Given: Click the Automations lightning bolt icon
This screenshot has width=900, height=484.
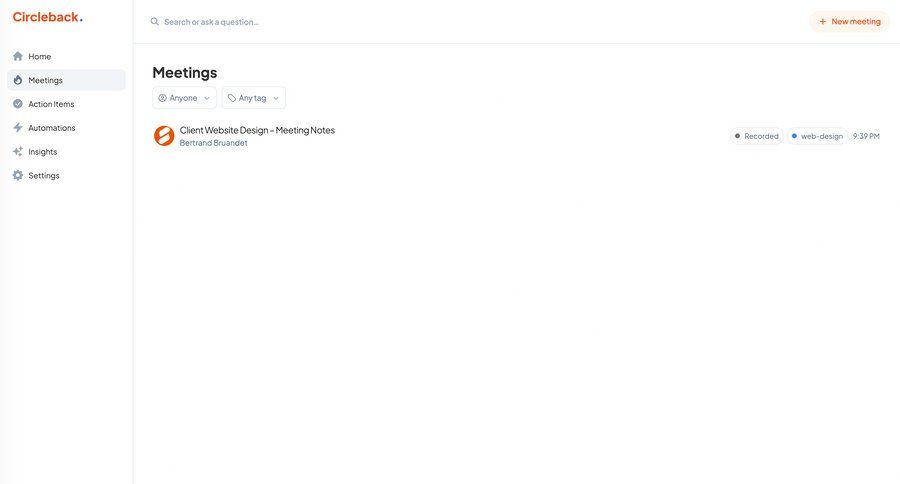Looking at the screenshot, I should click(18, 128).
